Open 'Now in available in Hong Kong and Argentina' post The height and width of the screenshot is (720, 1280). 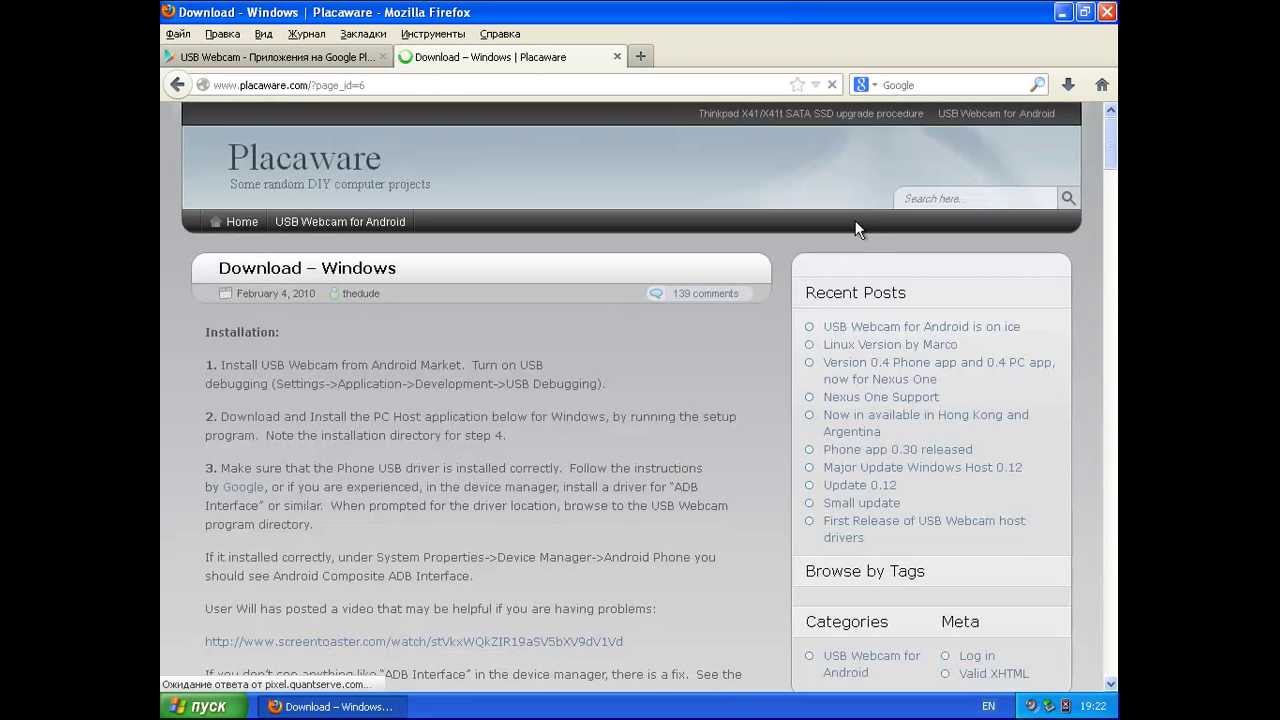[x=926, y=423]
